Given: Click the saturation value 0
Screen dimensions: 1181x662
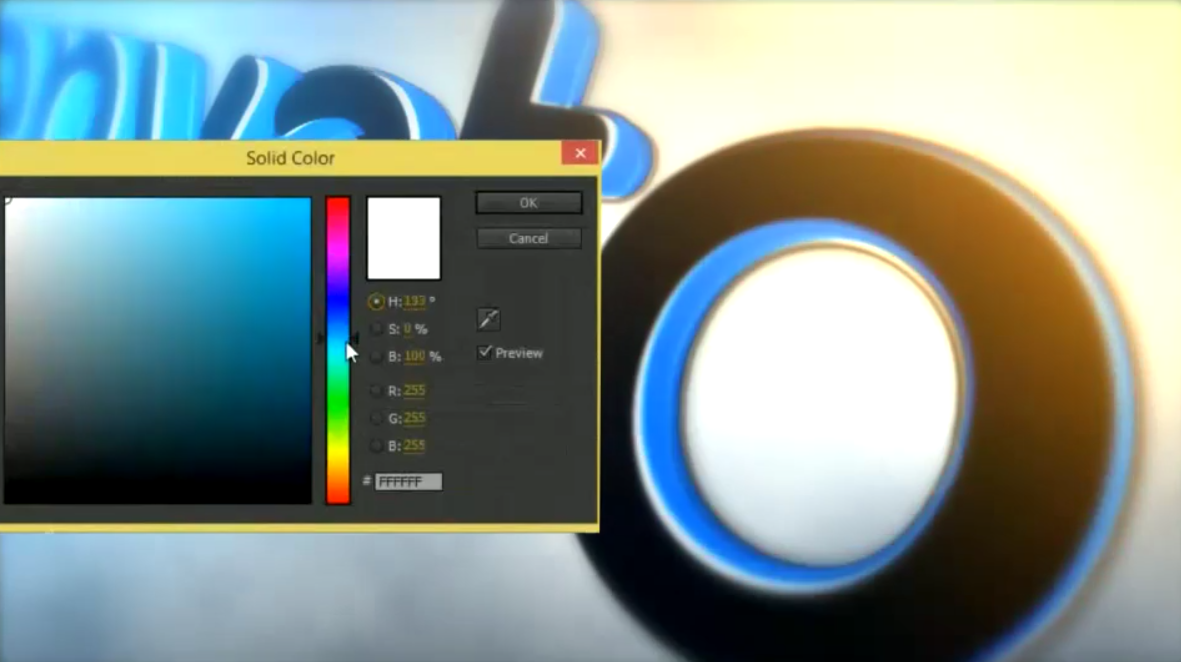Looking at the screenshot, I should click(x=407, y=329).
